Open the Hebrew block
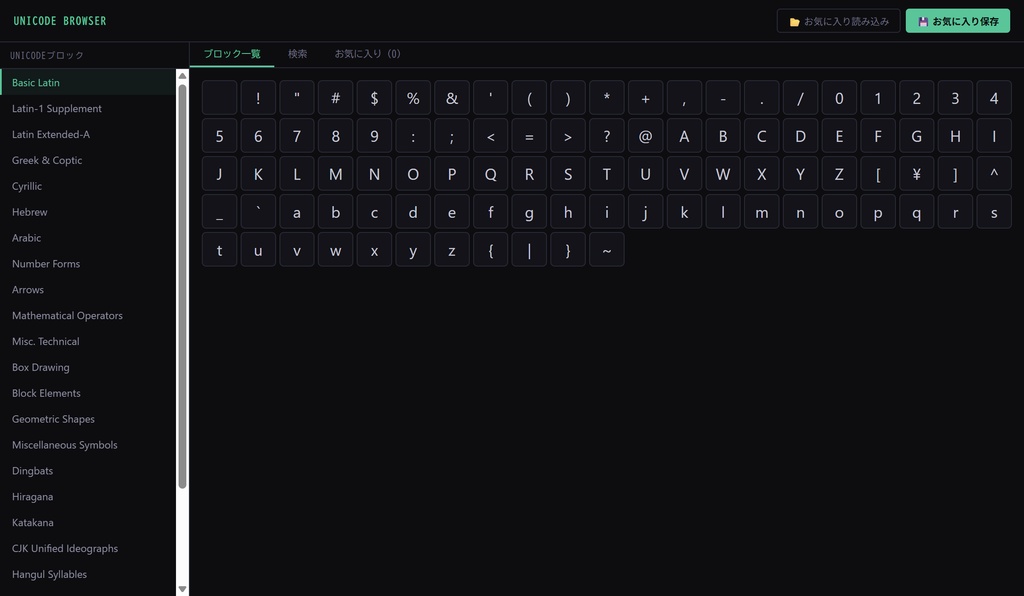Image resolution: width=1024 pixels, height=596 pixels. pos(88,212)
